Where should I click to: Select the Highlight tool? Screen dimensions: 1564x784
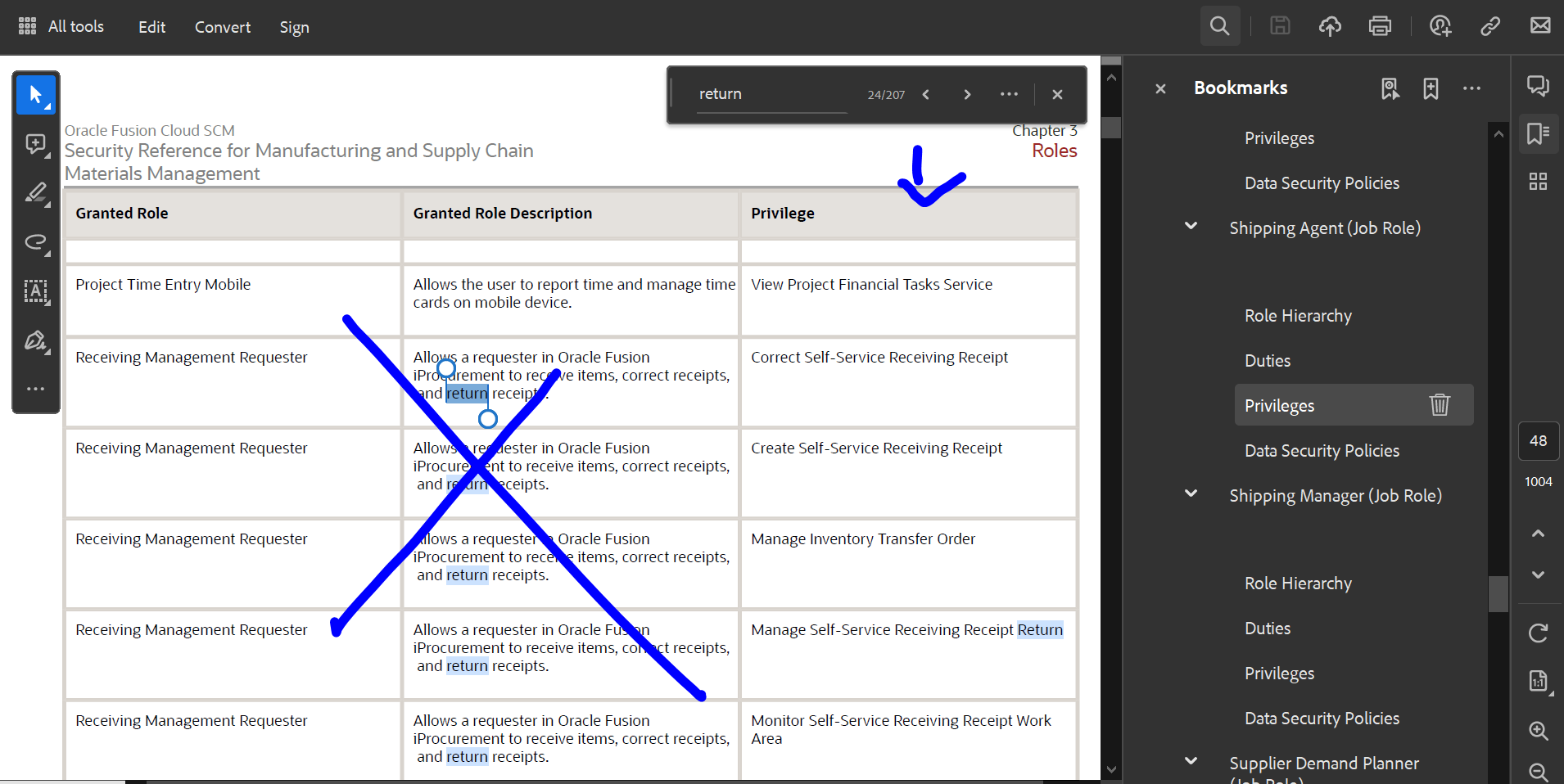coord(36,193)
